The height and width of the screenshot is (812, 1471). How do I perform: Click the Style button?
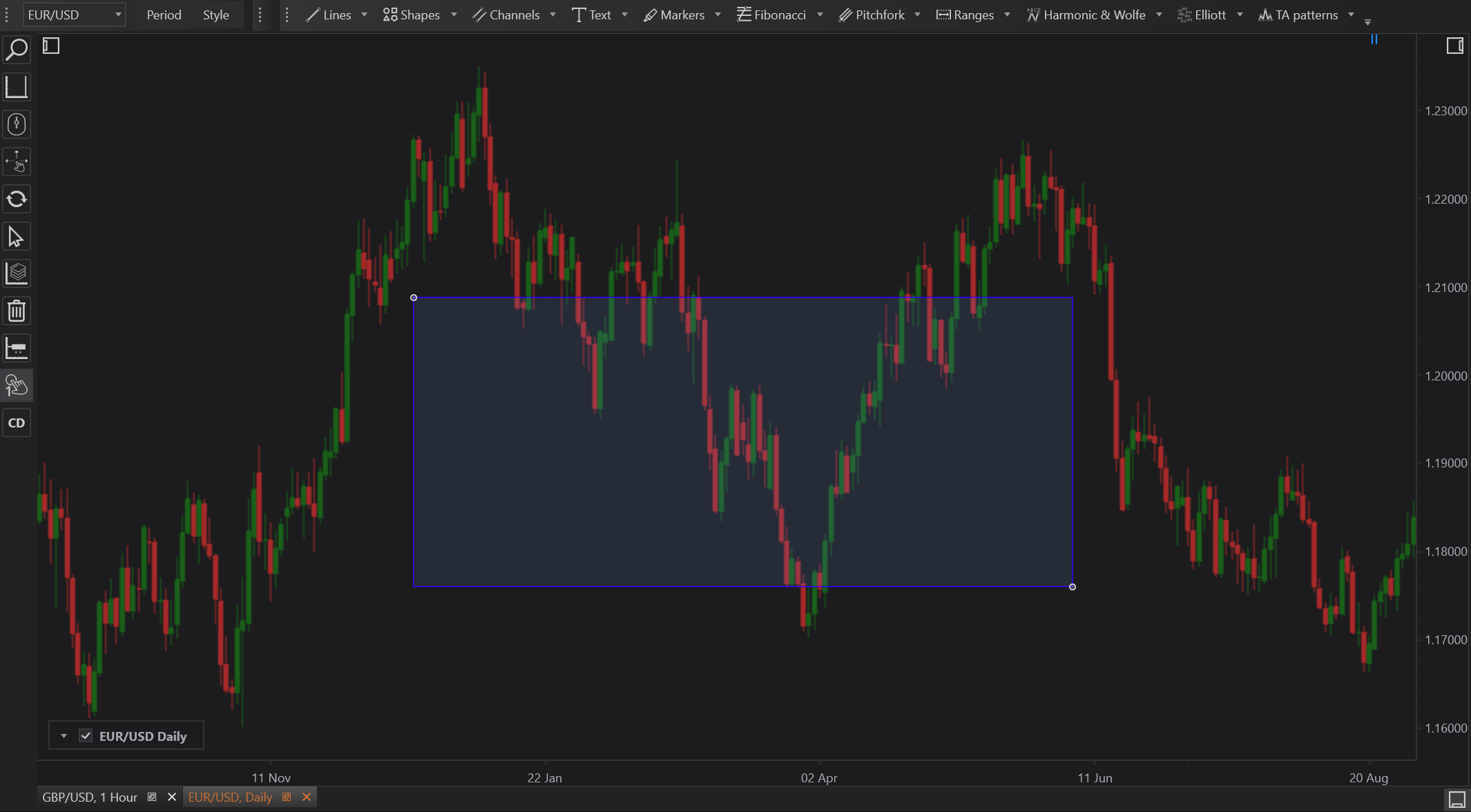coord(215,14)
